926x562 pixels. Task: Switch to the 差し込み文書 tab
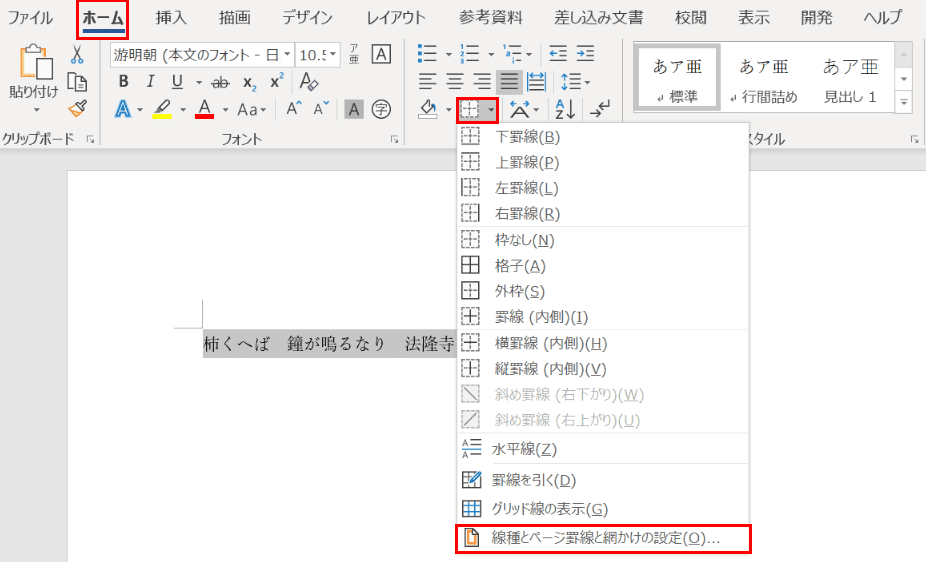pyautogui.click(x=598, y=18)
